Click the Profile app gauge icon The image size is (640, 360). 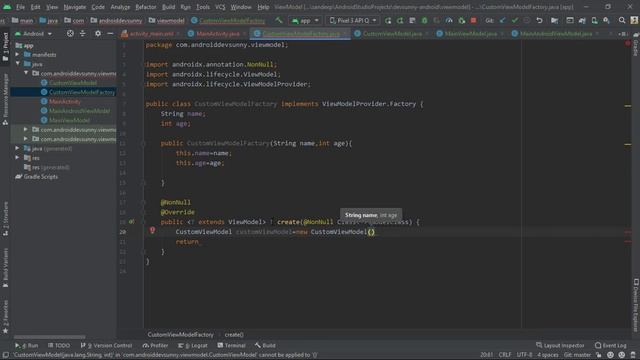(449, 20)
